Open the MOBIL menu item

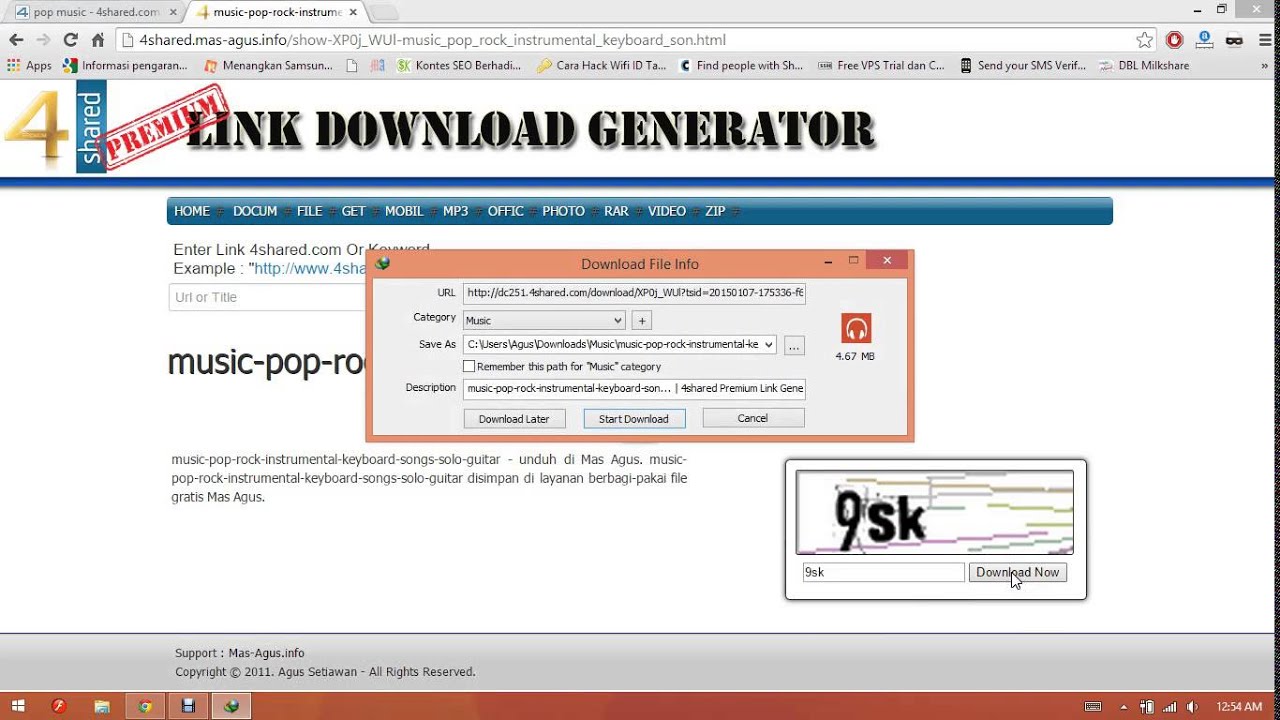(404, 211)
